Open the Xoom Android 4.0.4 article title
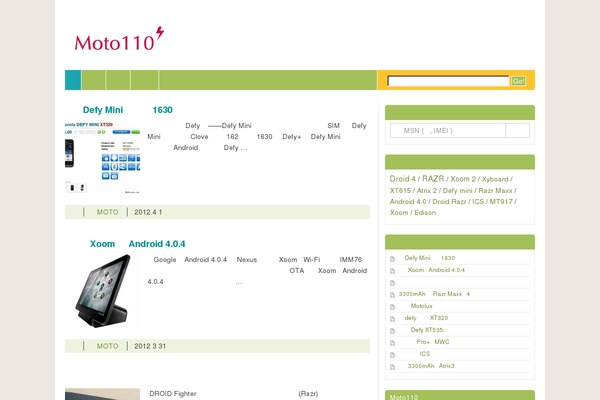This screenshot has height=400, width=600. (137, 244)
